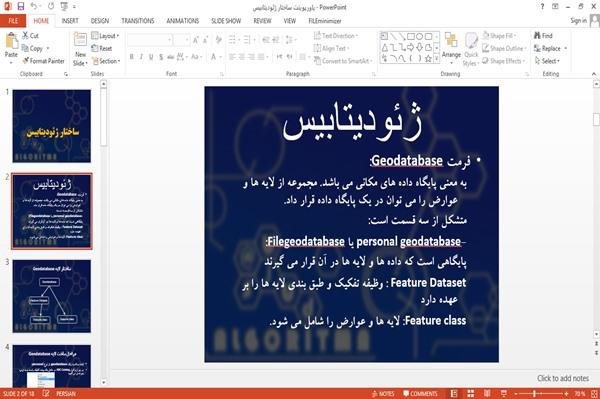Open Quick Styles gallery

coord(471,49)
